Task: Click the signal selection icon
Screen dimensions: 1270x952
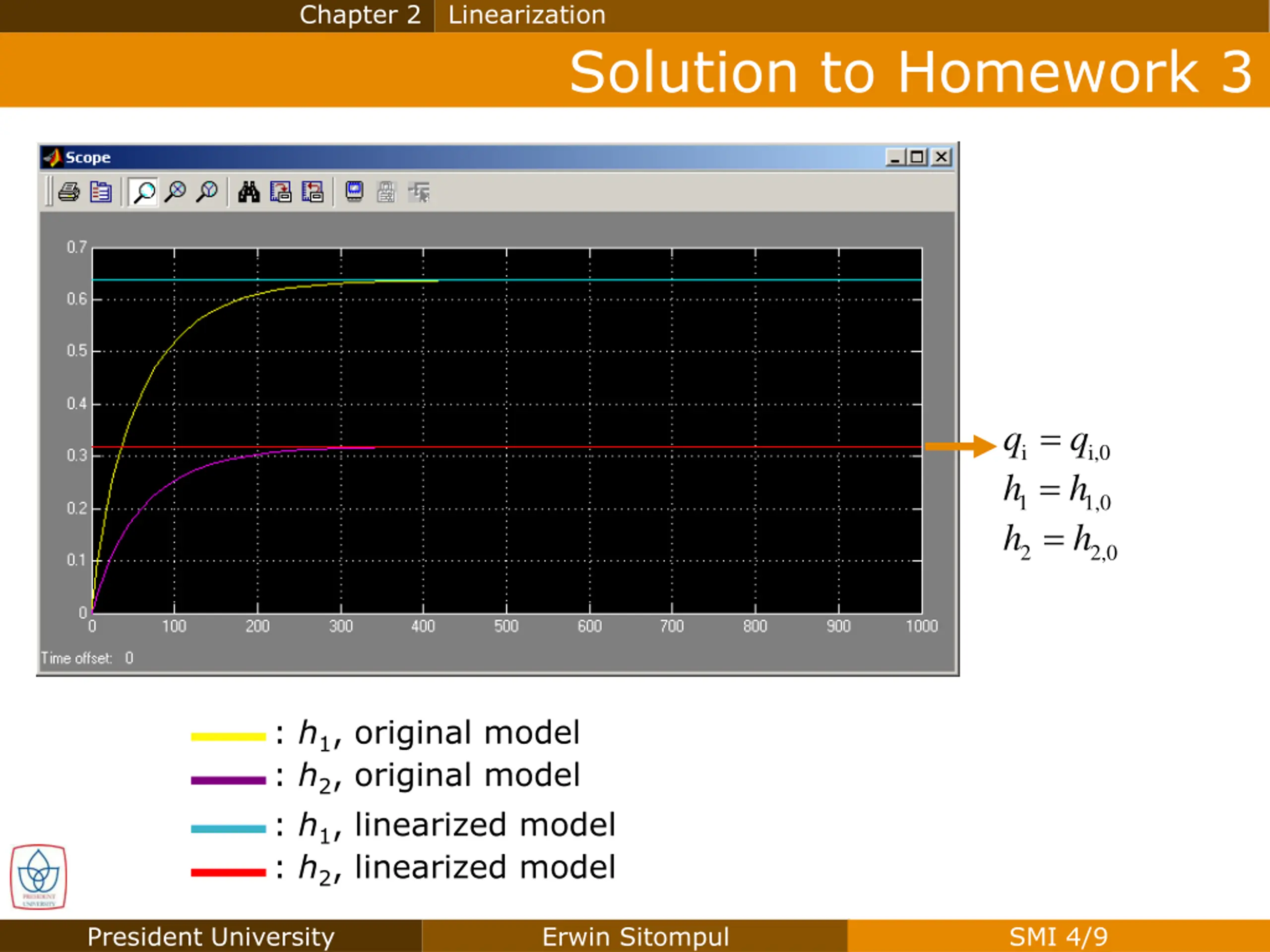Action: pos(419,192)
